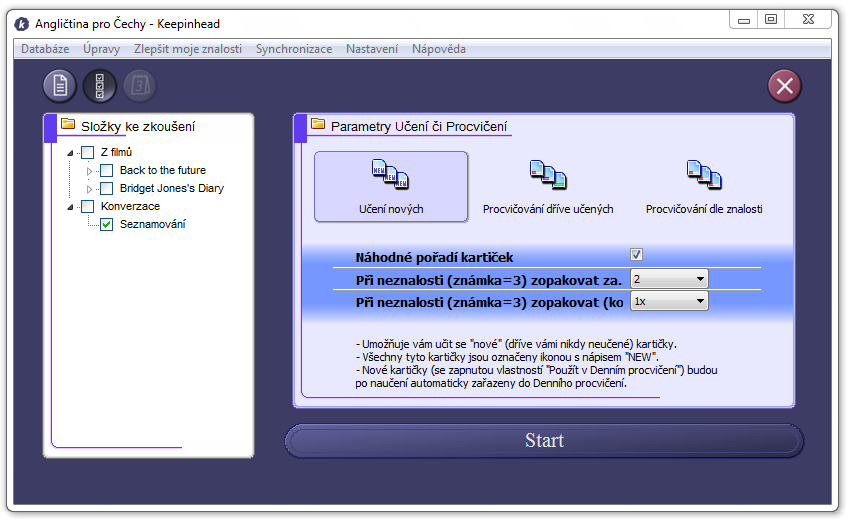The width and height of the screenshot is (847, 519).
Task: Select Učení nových mode
Action: (x=391, y=186)
